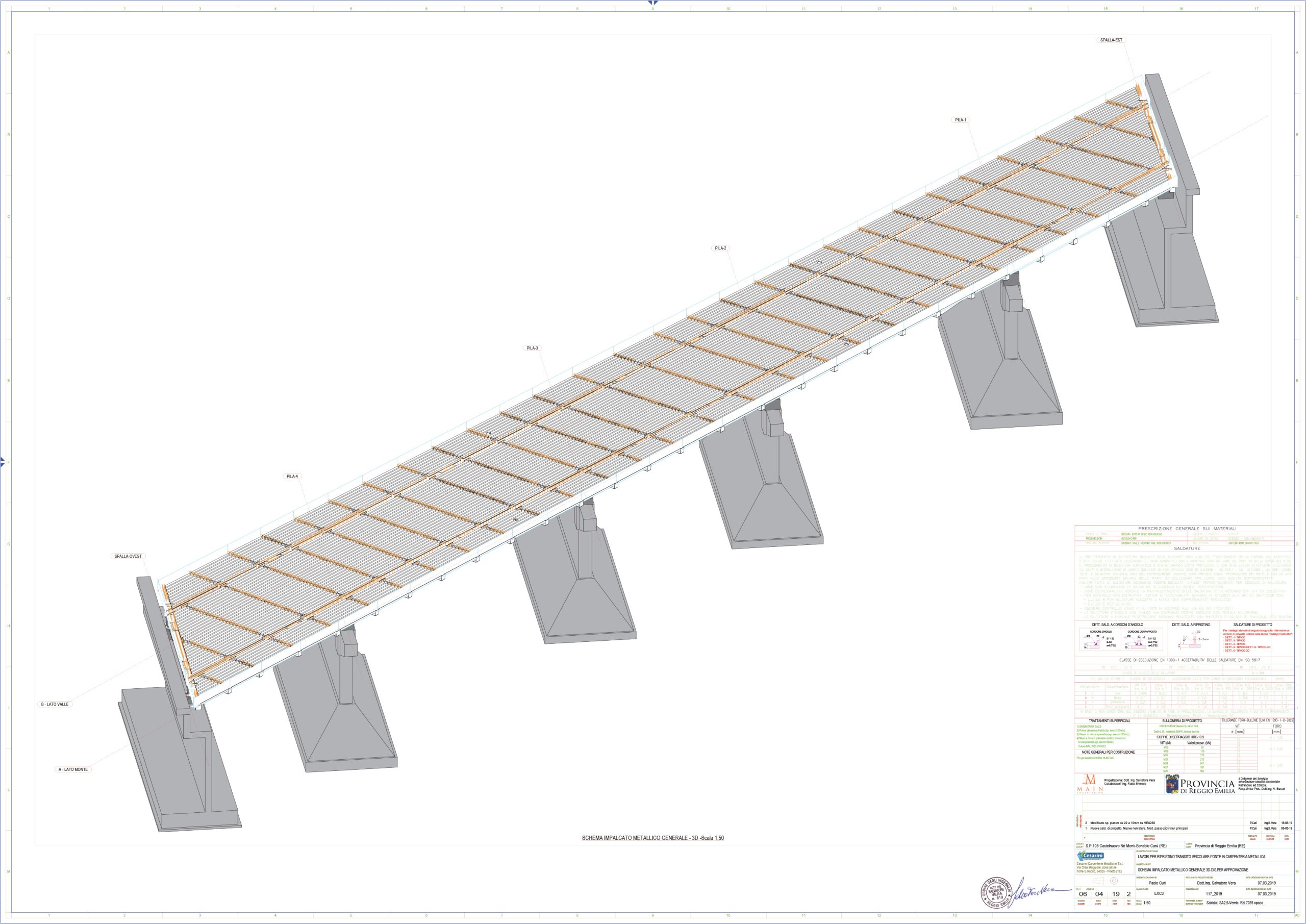Select revision 2 description about HEA260 plates

pos(1123,823)
